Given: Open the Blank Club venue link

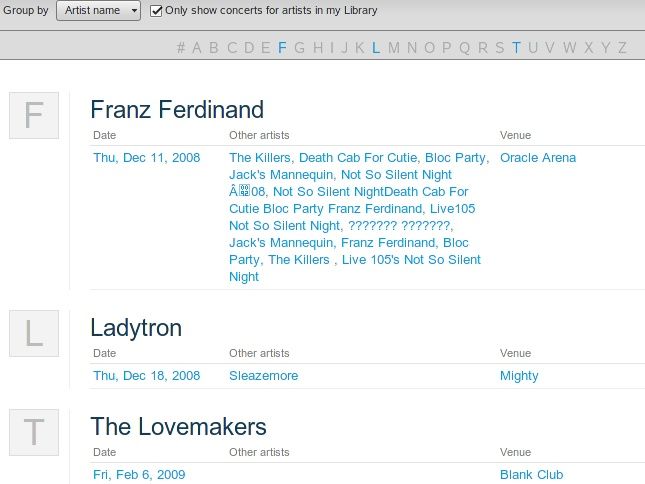Looking at the screenshot, I should (531, 475).
